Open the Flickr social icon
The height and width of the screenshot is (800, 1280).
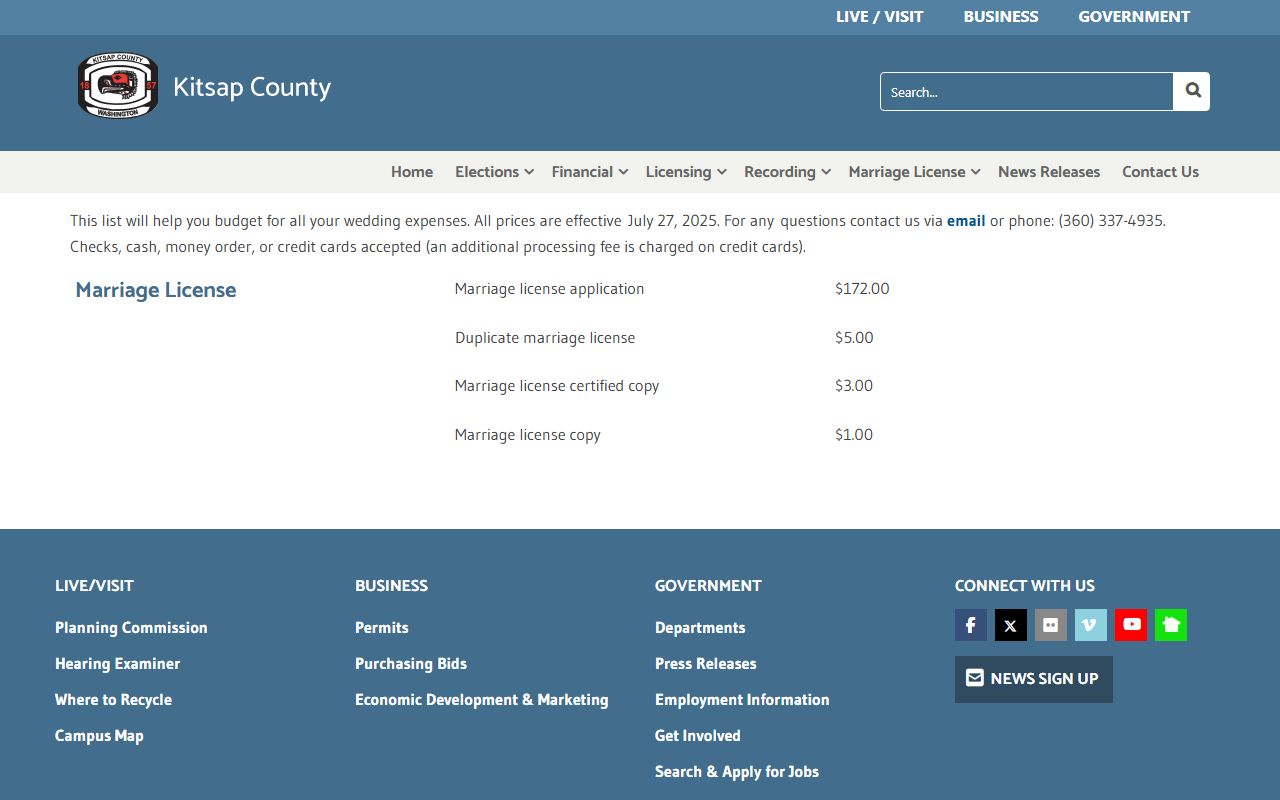tap(1051, 625)
